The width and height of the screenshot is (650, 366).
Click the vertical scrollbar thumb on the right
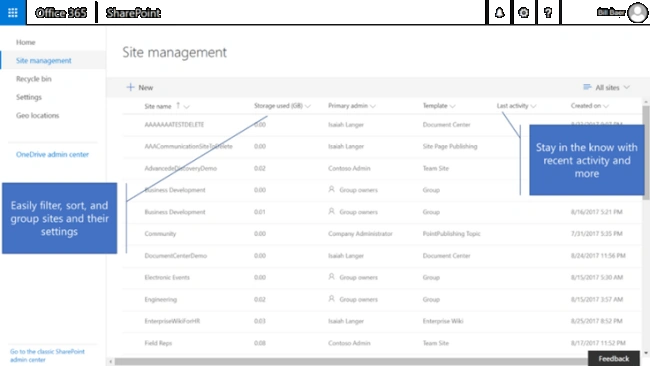coord(646,153)
